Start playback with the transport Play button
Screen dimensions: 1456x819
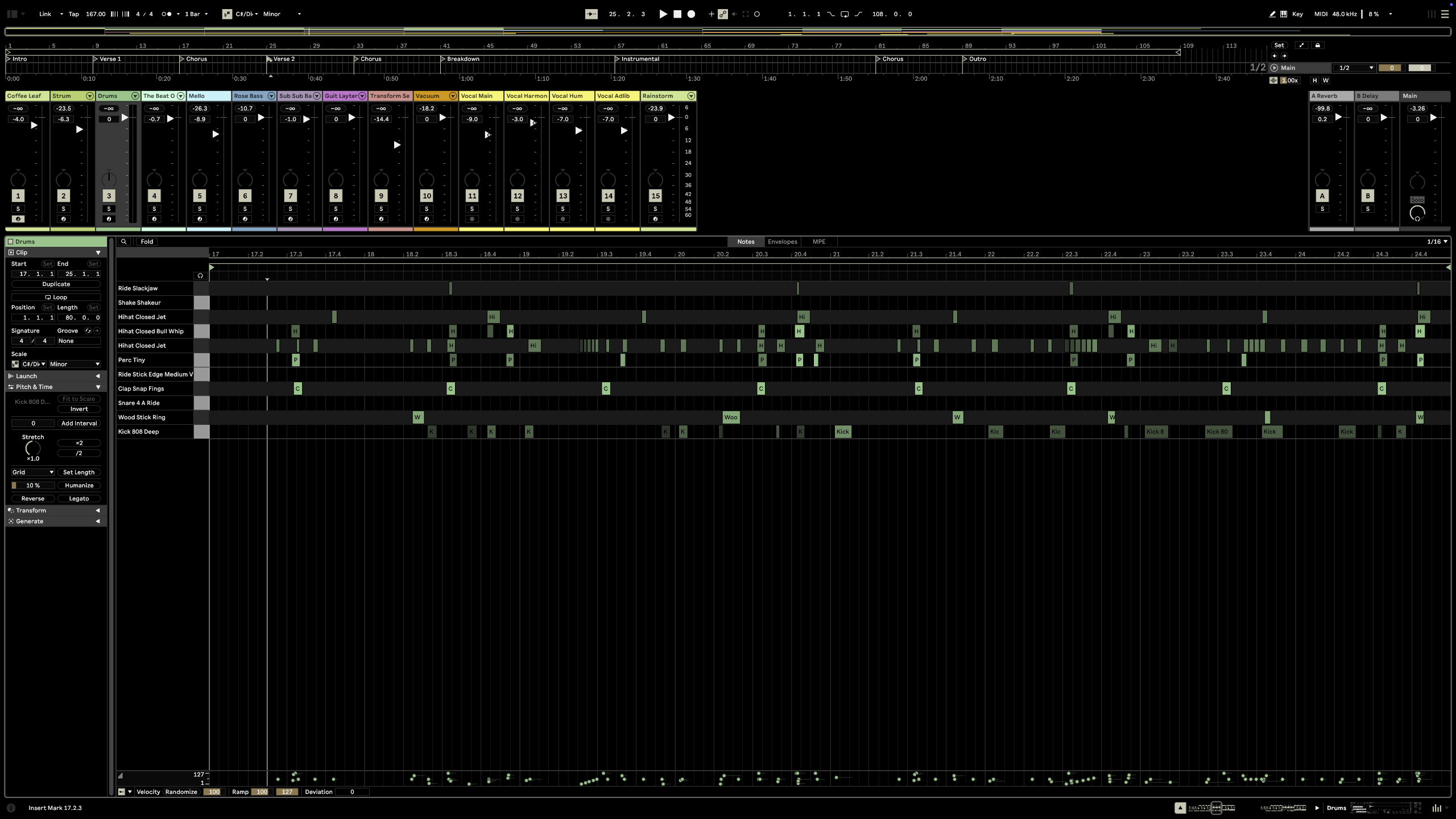click(663, 14)
